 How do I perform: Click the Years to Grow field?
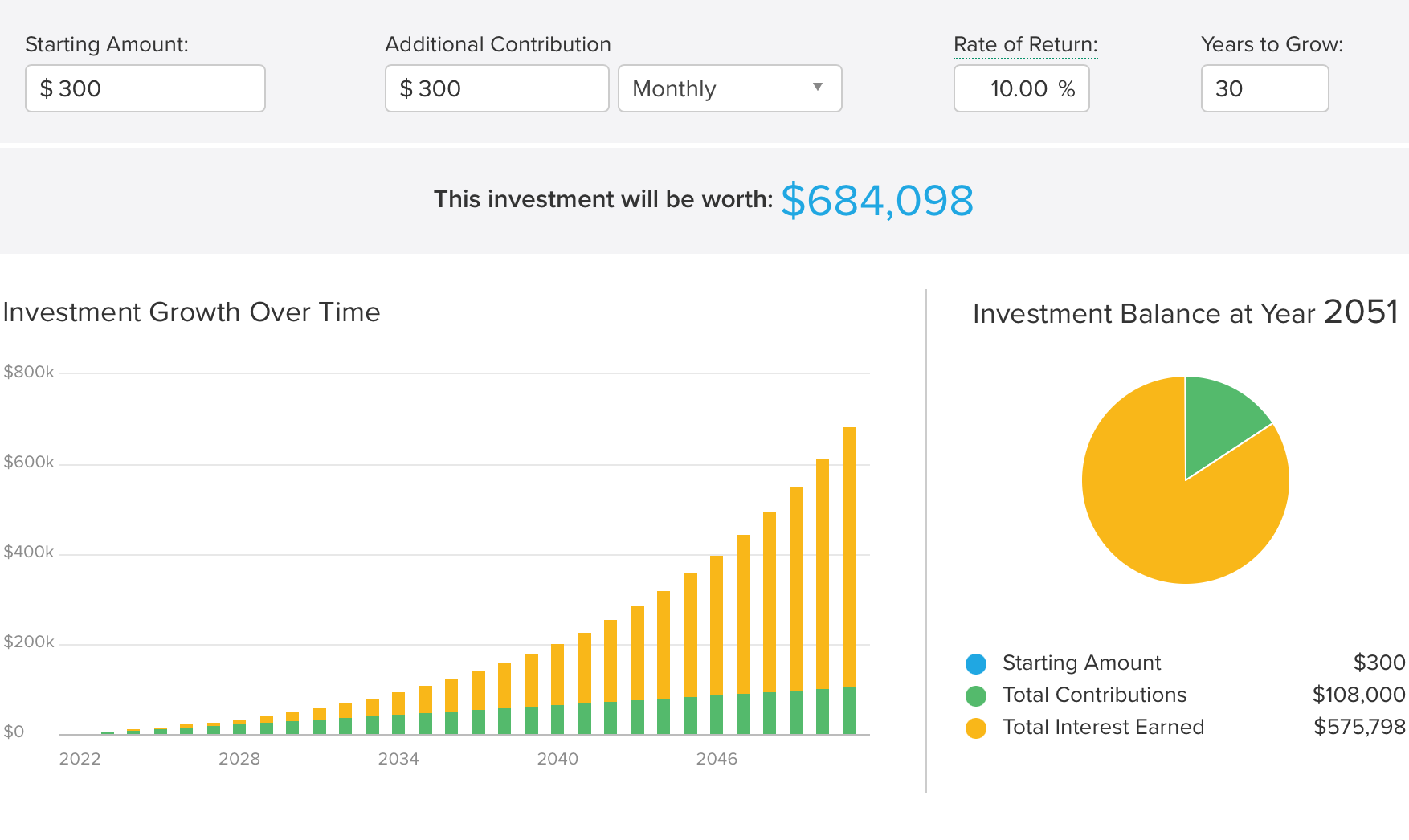(x=1264, y=88)
